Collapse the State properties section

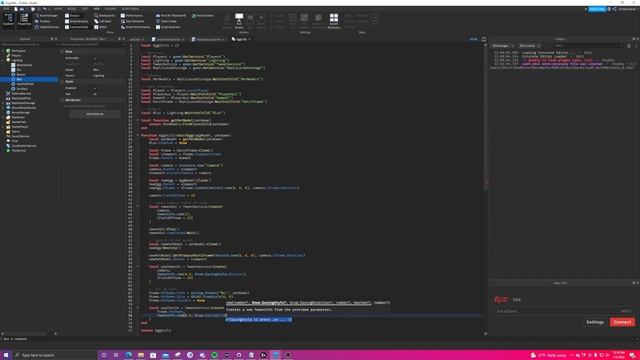(x=62, y=82)
